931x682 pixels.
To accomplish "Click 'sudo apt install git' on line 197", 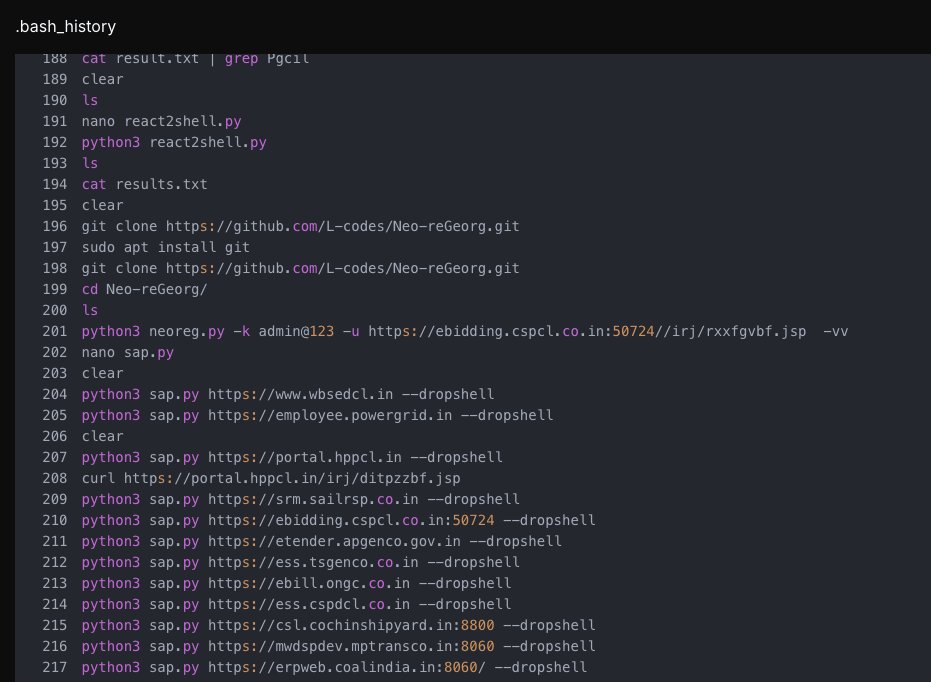I will tap(166, 247).
